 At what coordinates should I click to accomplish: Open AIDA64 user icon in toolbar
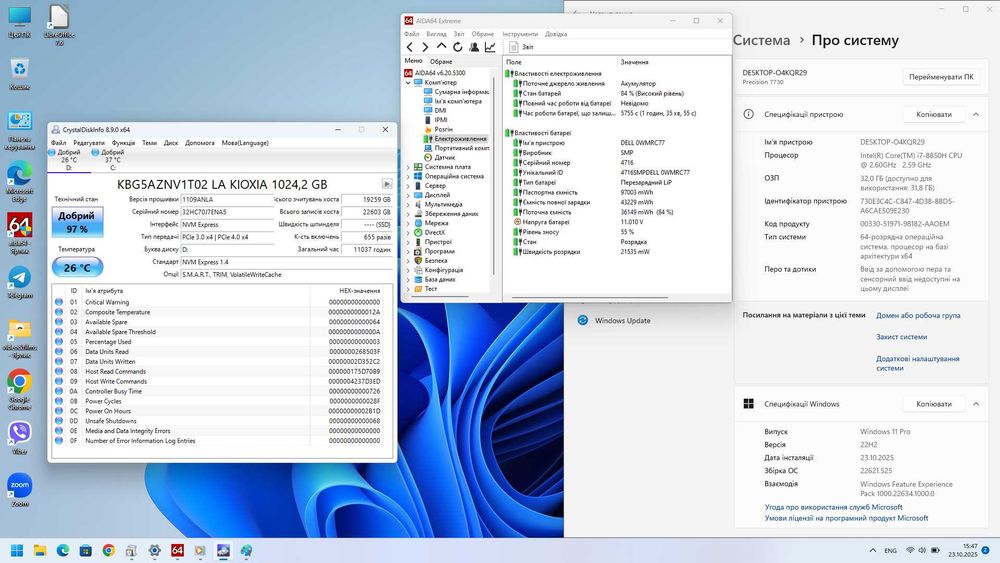coord(474,47)
